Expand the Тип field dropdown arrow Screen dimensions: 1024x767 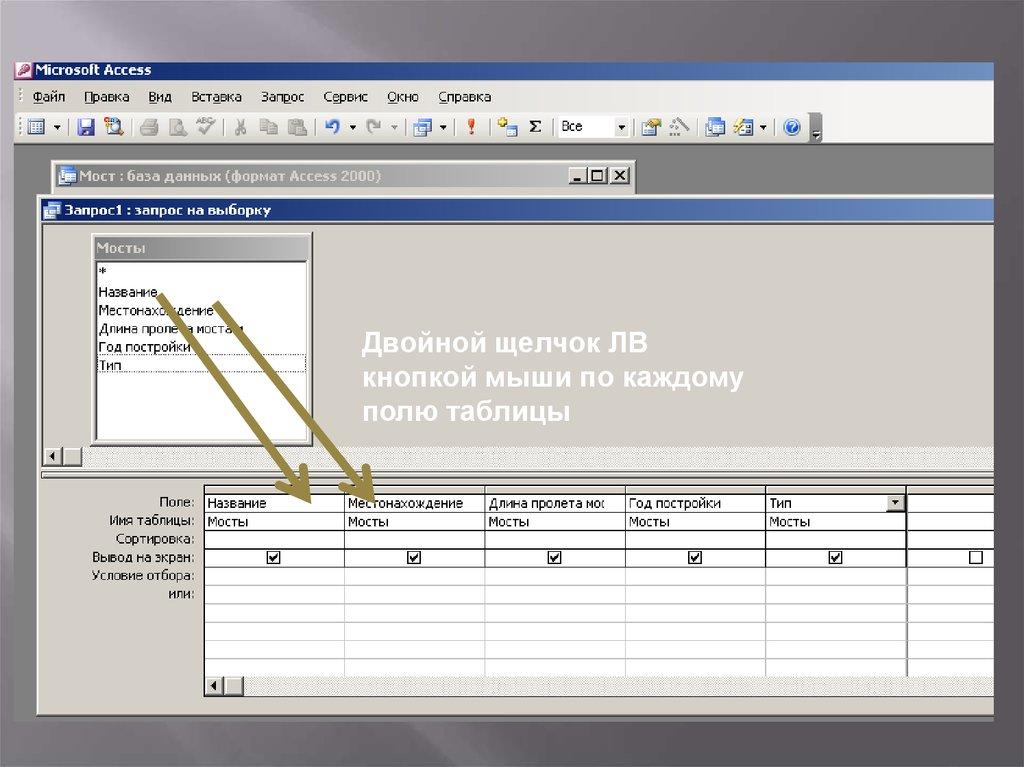pyautogui.click(x=895, y=504)
